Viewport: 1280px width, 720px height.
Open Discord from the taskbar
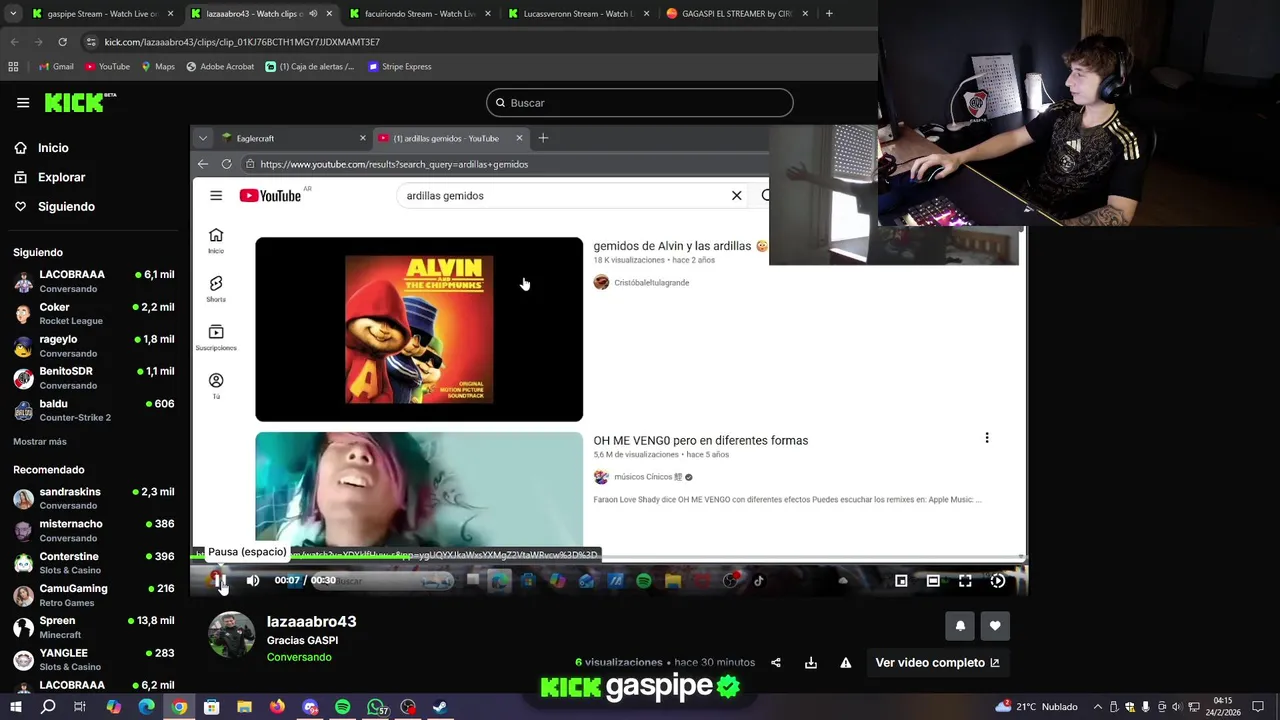click(310, 707)
